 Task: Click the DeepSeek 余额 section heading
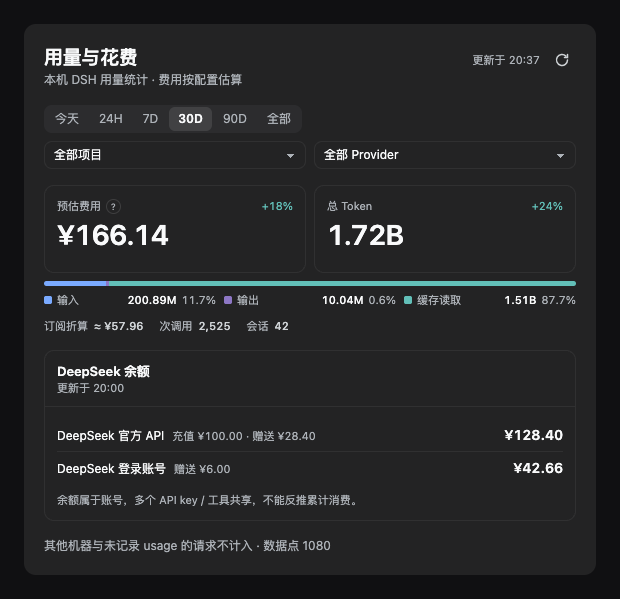[104, 372]
